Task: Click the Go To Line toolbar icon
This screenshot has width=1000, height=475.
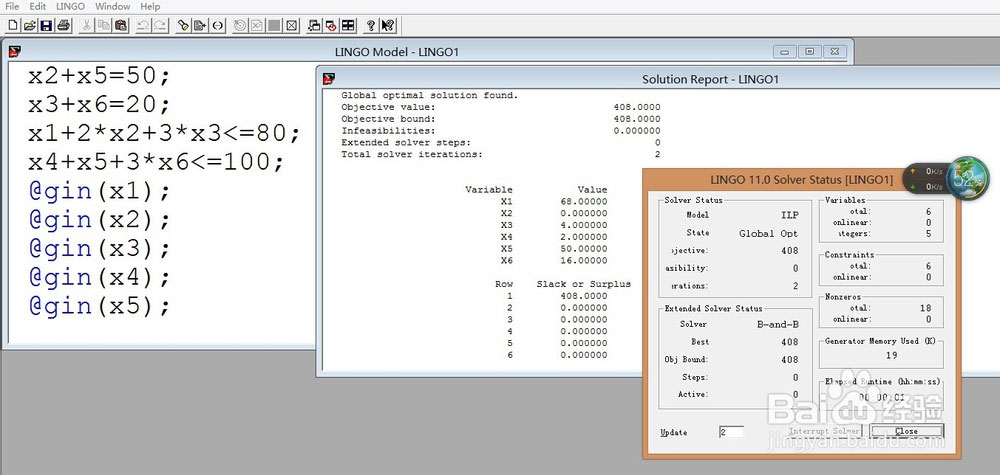Action: tap(200, 26)
